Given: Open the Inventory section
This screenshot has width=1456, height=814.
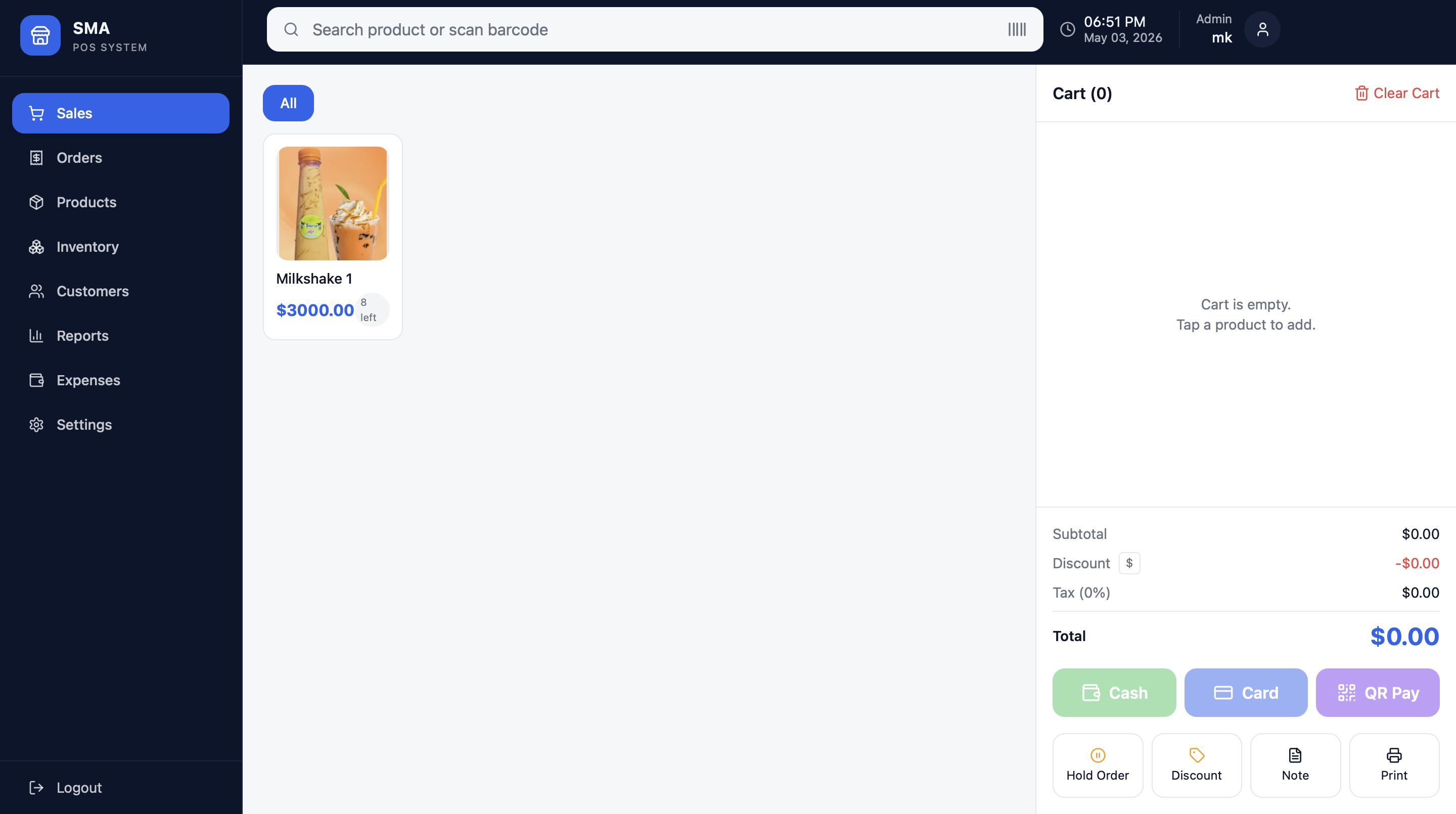Looking at the screenshot, I should point(120,247).
